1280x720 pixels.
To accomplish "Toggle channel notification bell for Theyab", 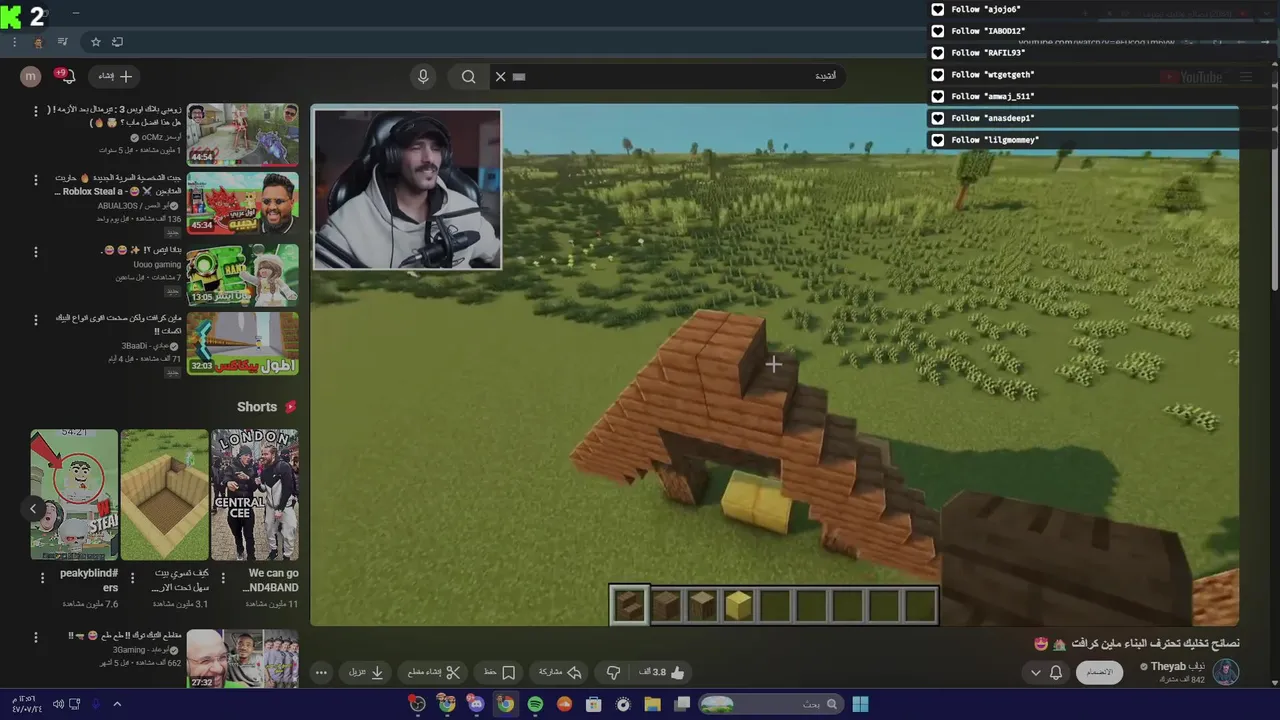I will 1056,672.
